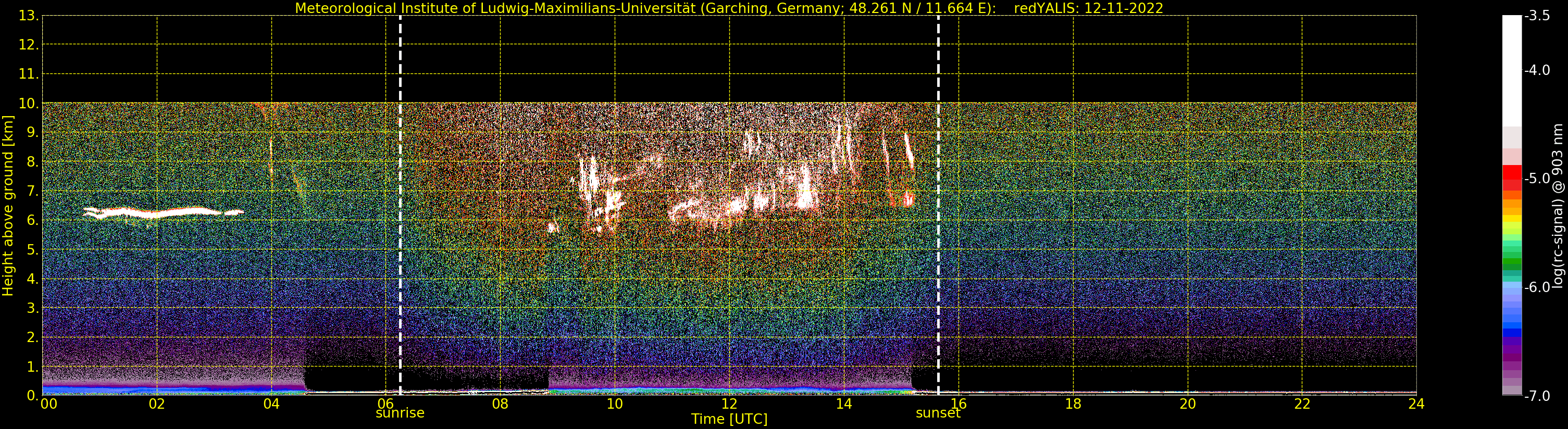Image resolution: width=1568 pixels, height=429 pixels.
Task: Click the -5.0 colorbar tick label
Action: pos(1537,179)
